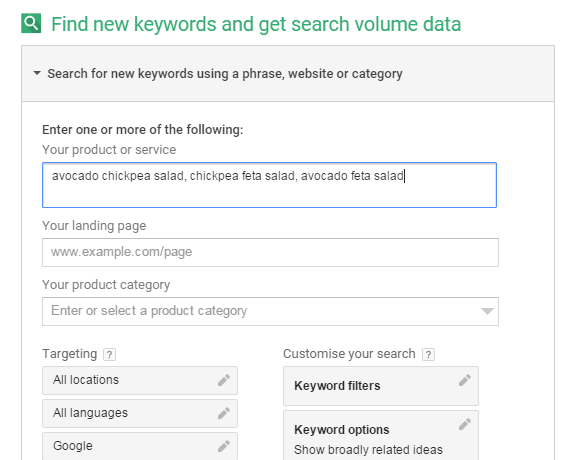Show Targeting help question mark
The image size is (570, 460).
(109, 354)
